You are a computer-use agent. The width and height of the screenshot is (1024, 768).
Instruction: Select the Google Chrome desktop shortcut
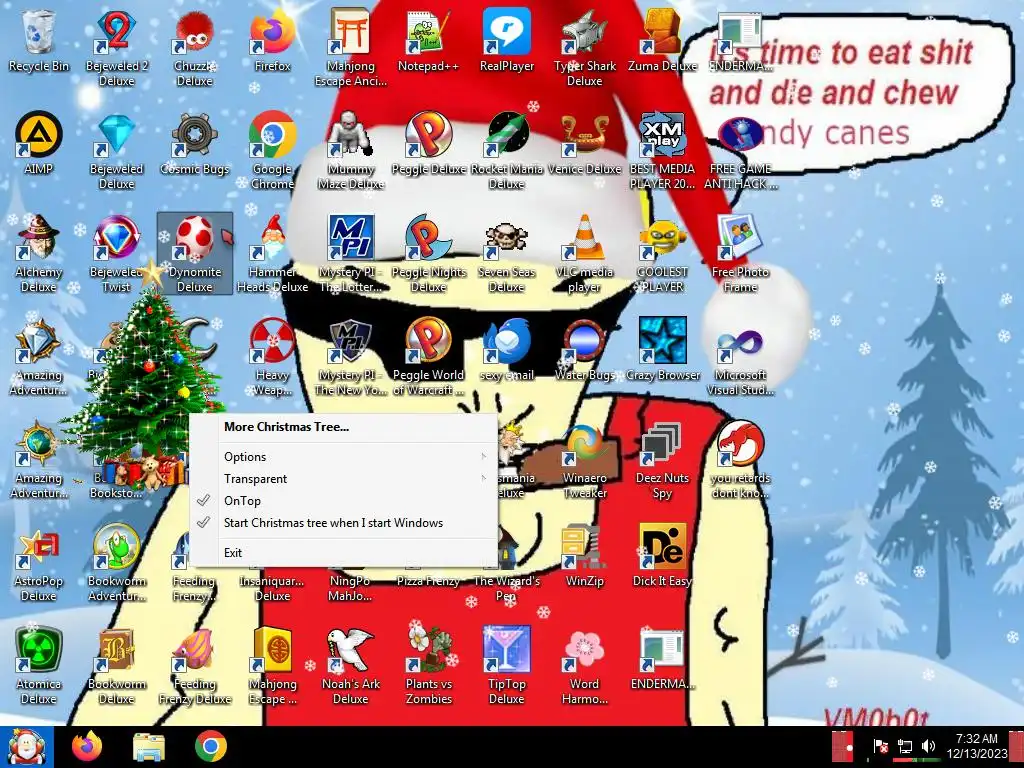click(272, 150)
